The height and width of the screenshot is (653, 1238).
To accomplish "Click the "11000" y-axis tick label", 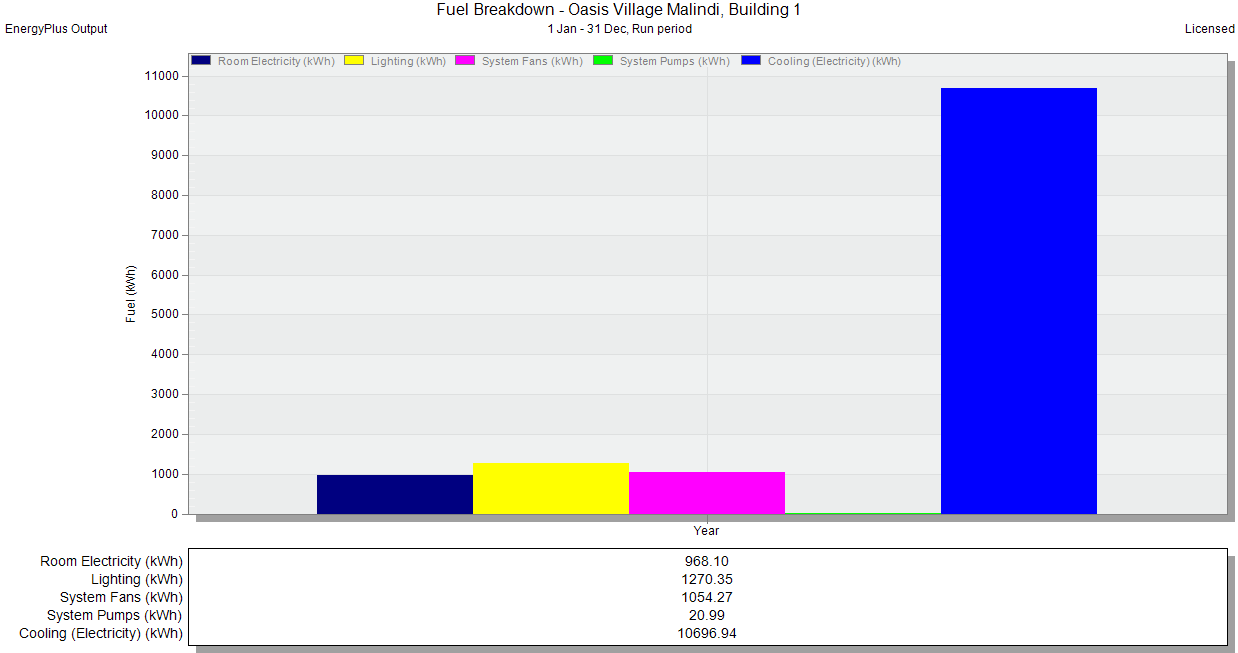I will (x=161, y=76).
